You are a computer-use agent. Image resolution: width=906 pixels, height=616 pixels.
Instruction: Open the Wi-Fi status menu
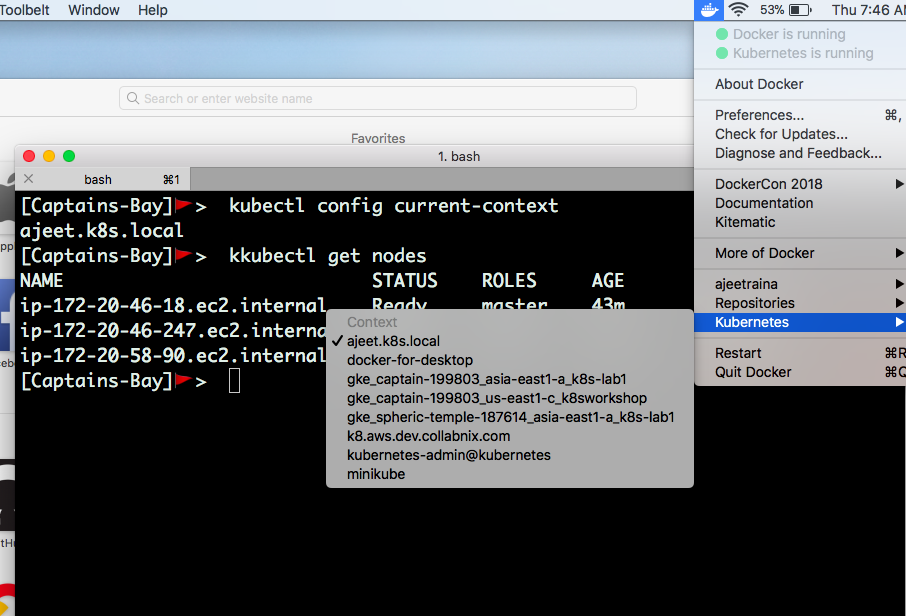(738, 10)
